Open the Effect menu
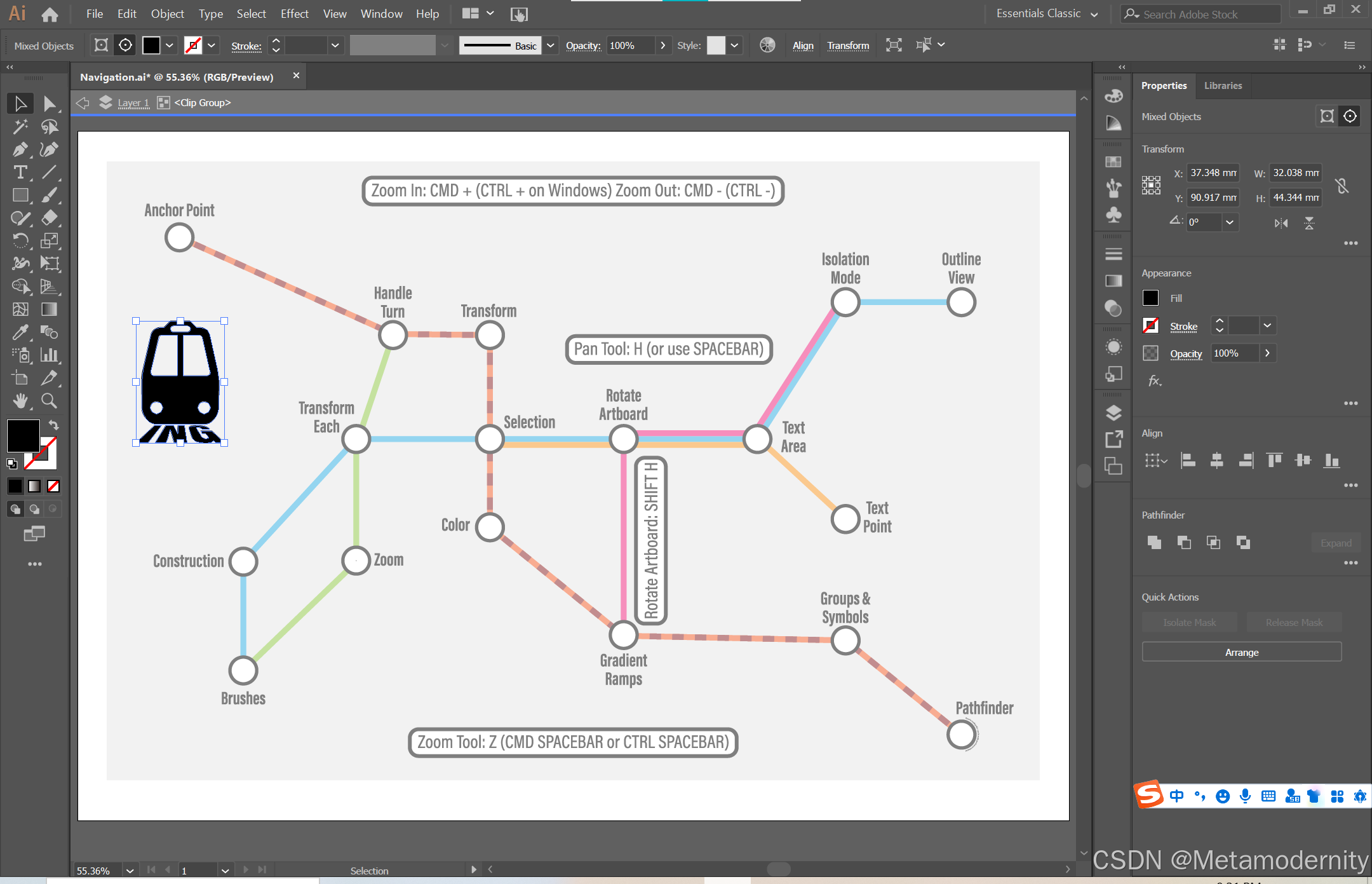Viewport: 1372px width, 884px height. click(294, 14)
